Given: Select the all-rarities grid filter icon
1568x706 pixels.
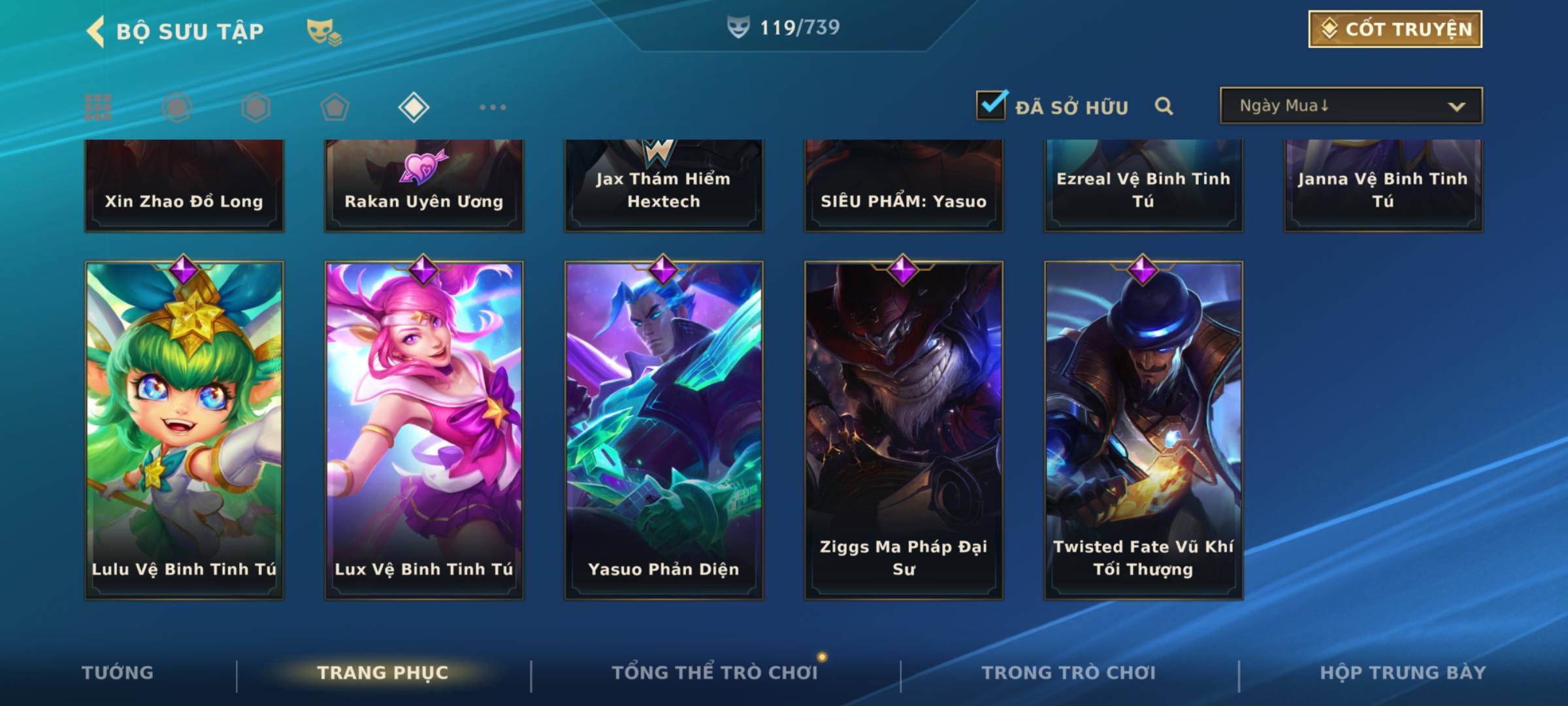Looking at the screenshot, I should point(98,107).
